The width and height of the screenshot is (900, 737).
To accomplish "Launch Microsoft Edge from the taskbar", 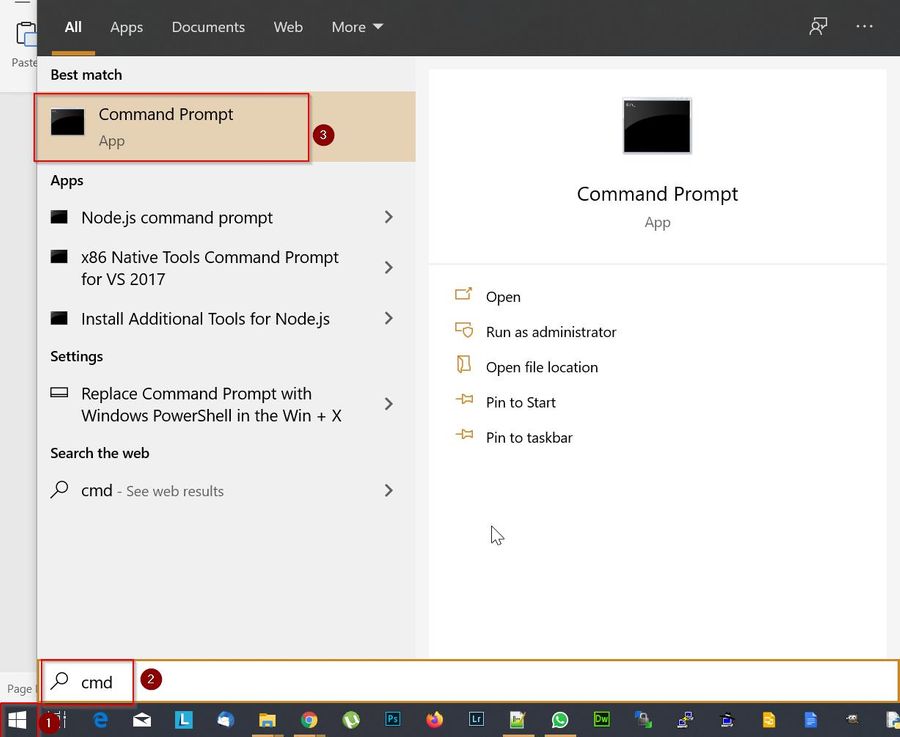I will pyautogui.click(x=101, y=719).
